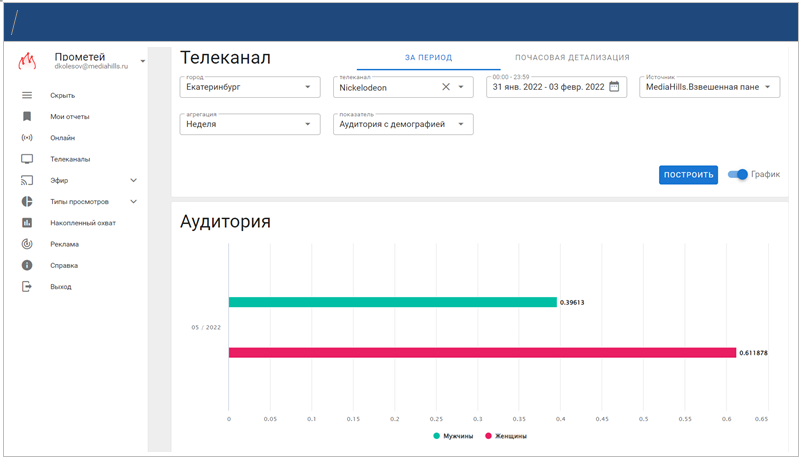799x459 pixels.
Task: Open the calendar date picker icon
Action: click(x=614, y=87)
